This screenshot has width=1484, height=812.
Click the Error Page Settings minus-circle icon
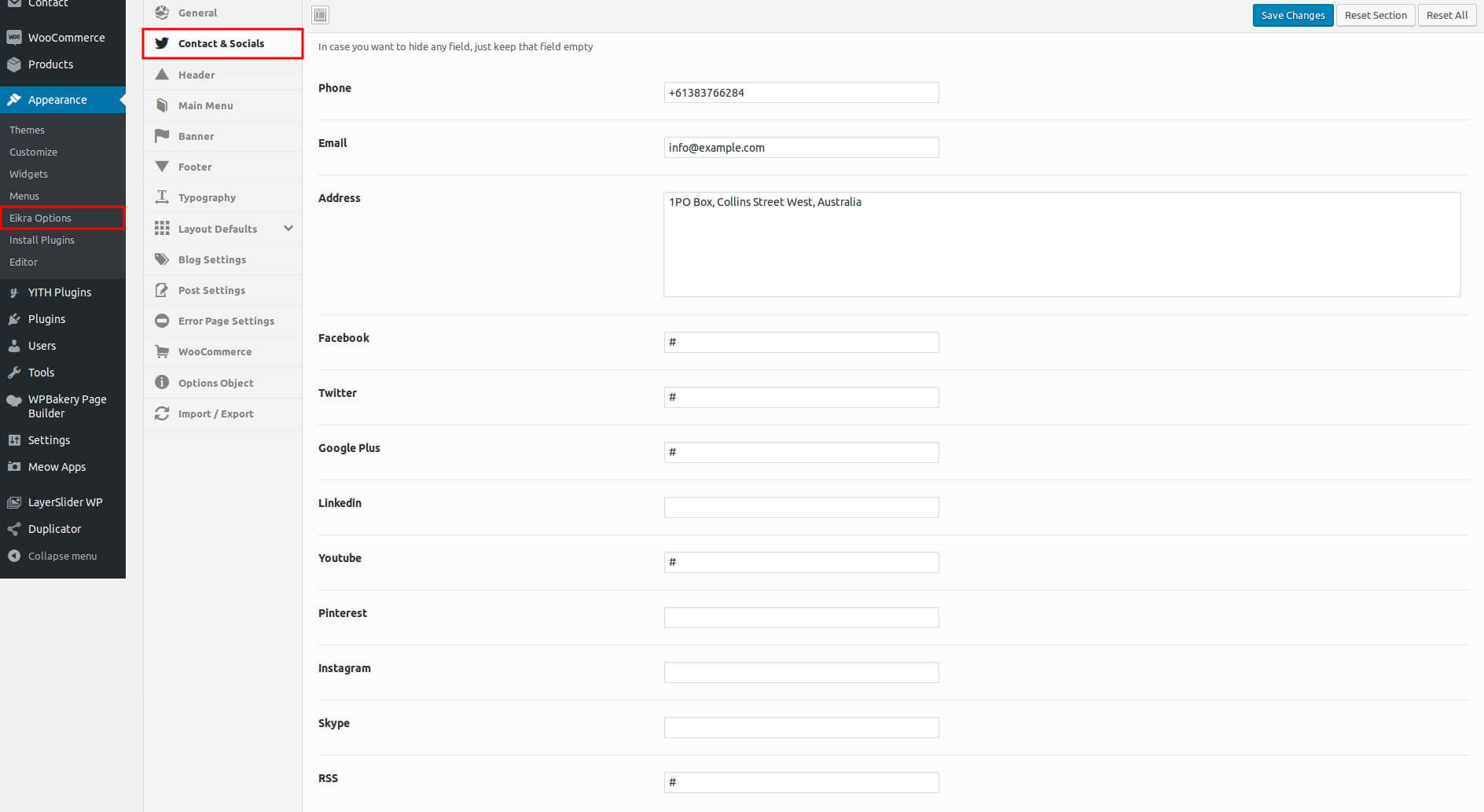pyautogui.click(x=162, y=321)
